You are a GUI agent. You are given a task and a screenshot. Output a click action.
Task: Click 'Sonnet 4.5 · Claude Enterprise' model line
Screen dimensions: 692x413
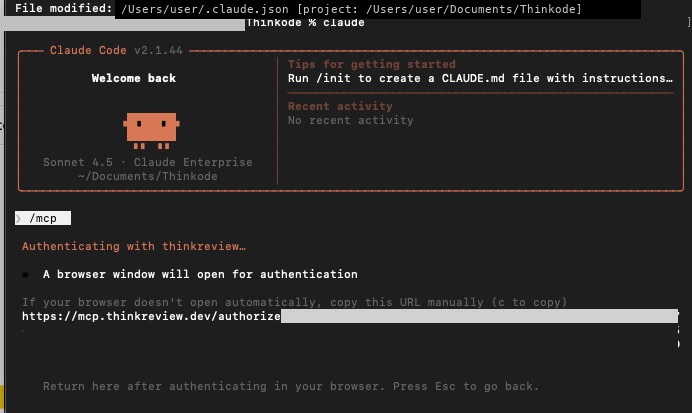point(148,162)
